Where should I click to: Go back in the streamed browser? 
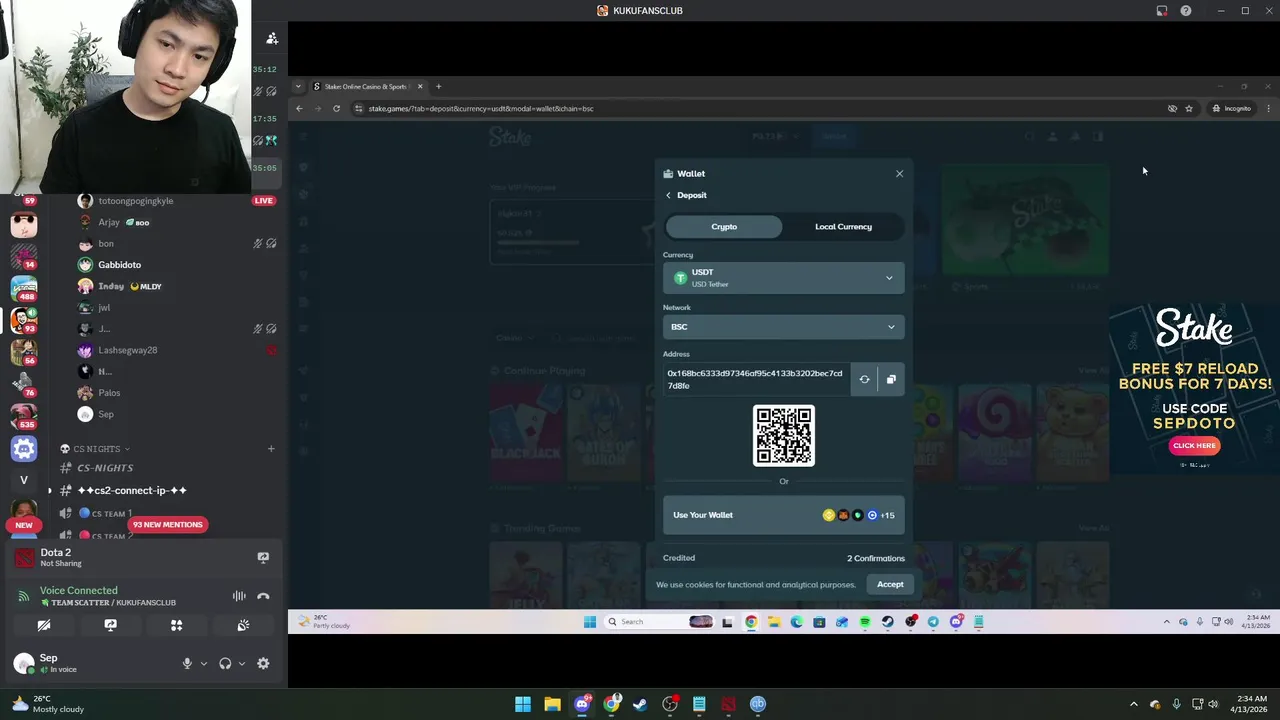tap(299, 108)
